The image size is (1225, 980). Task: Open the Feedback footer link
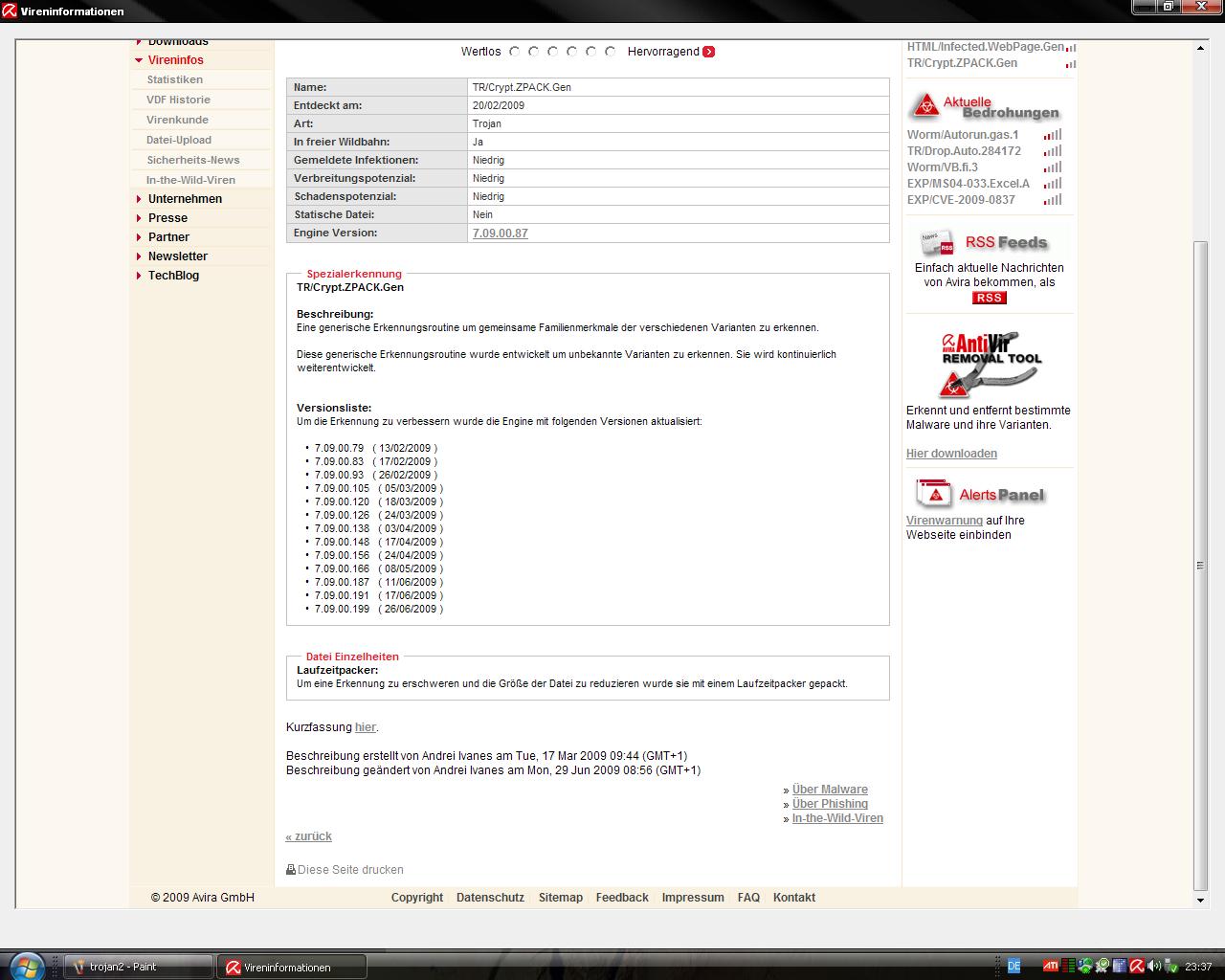(x=622, y=898)
